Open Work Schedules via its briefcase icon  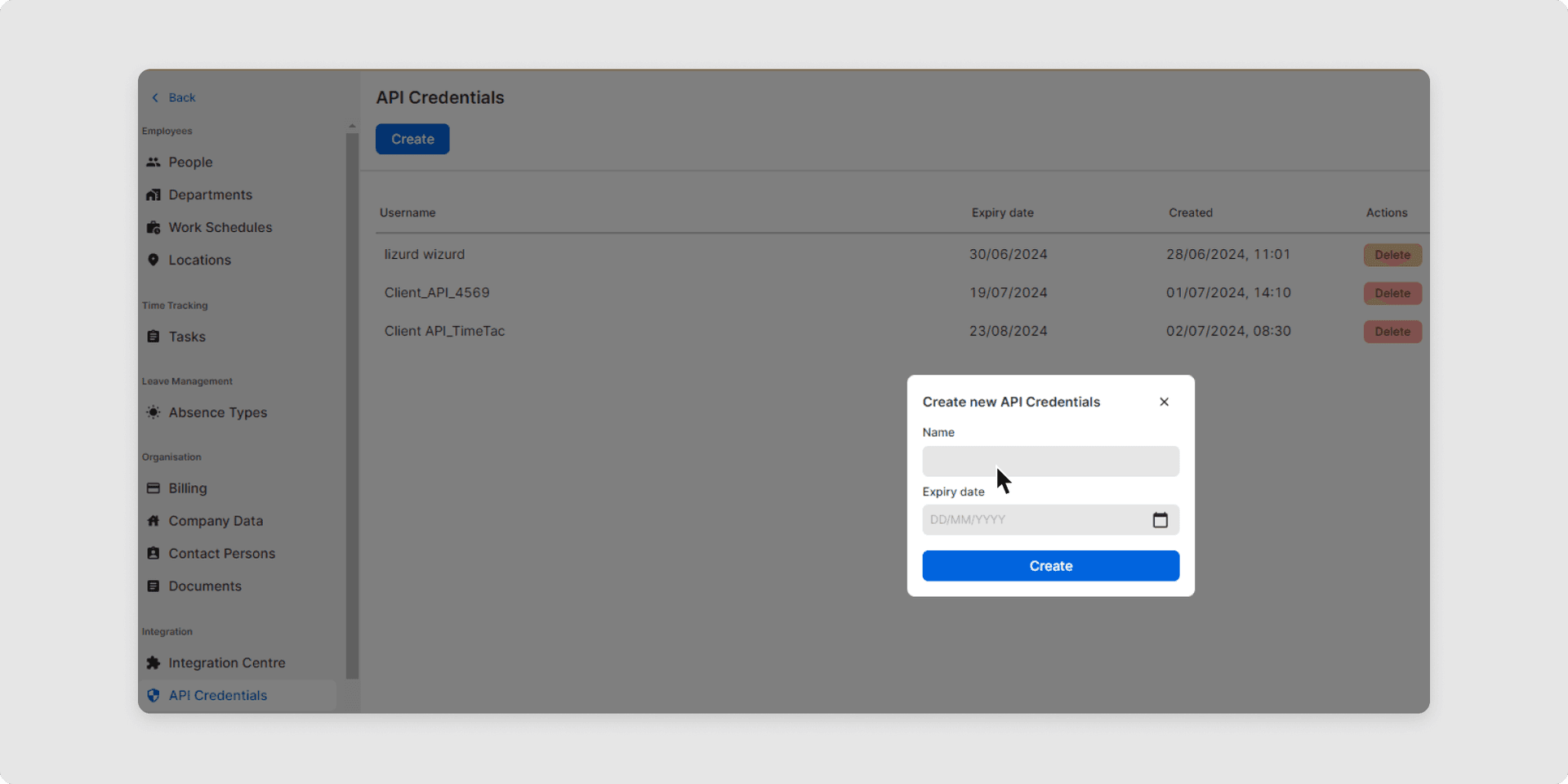(154, 227)
